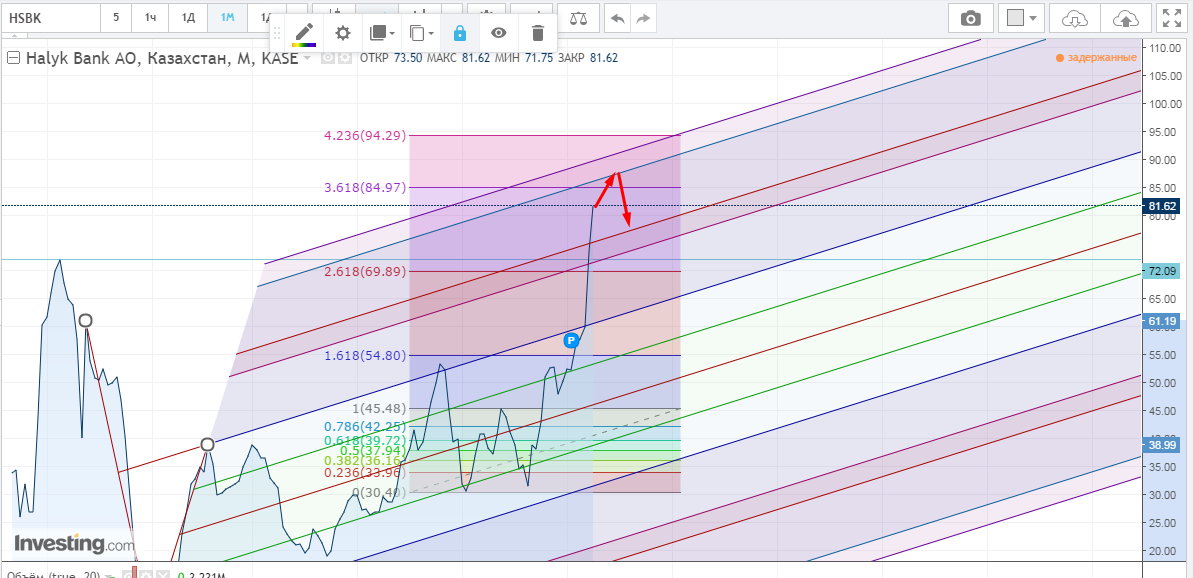Edit the HSBK symbol search field
Image resolution: width=1193 pixels, height=578 pixels.
tap(50, 17)
